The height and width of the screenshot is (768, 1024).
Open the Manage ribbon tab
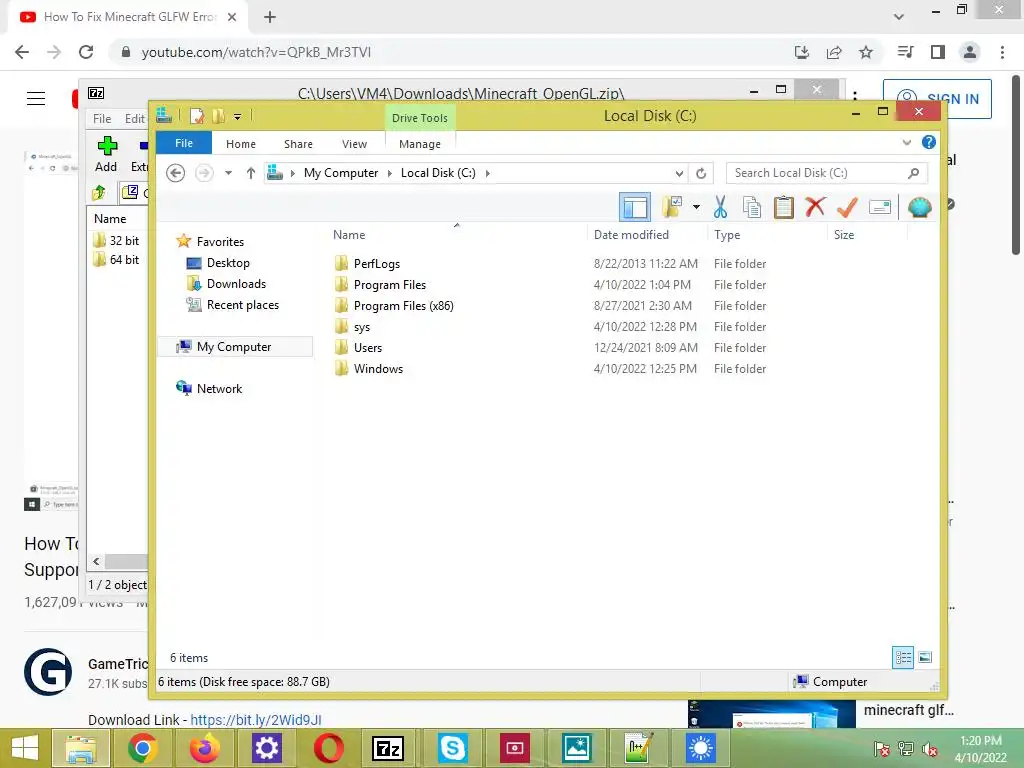click(419, 144)
